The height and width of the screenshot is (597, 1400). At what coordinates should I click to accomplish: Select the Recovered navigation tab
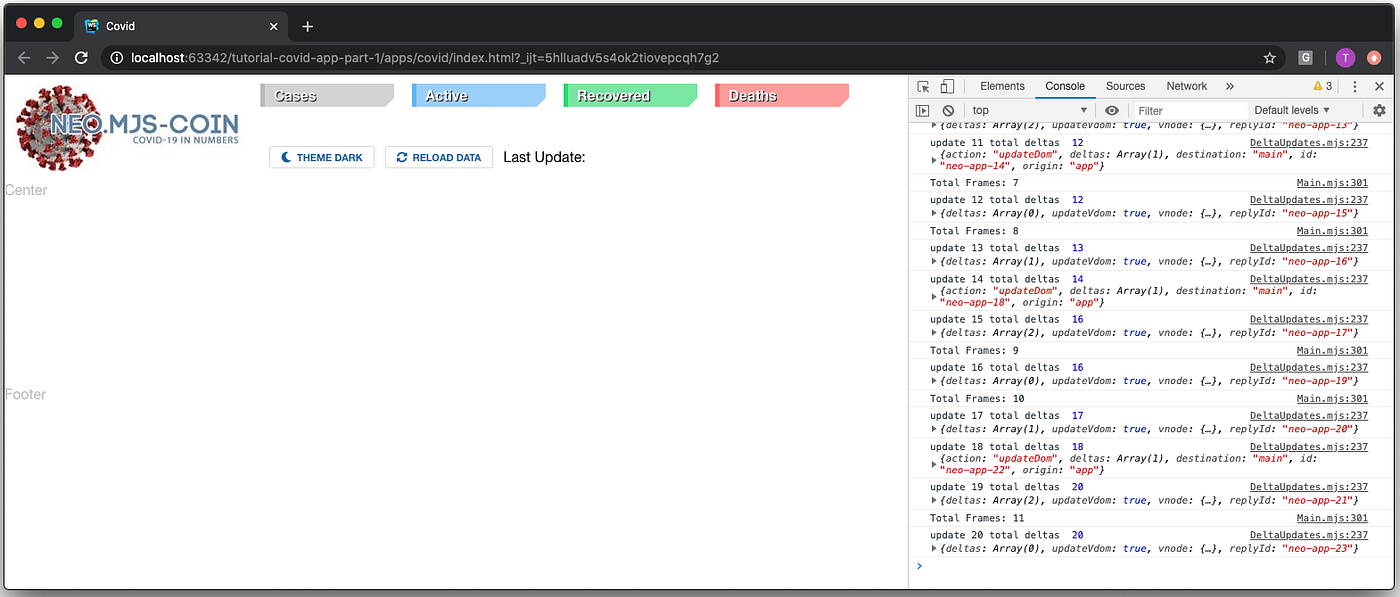coord(630,96)
